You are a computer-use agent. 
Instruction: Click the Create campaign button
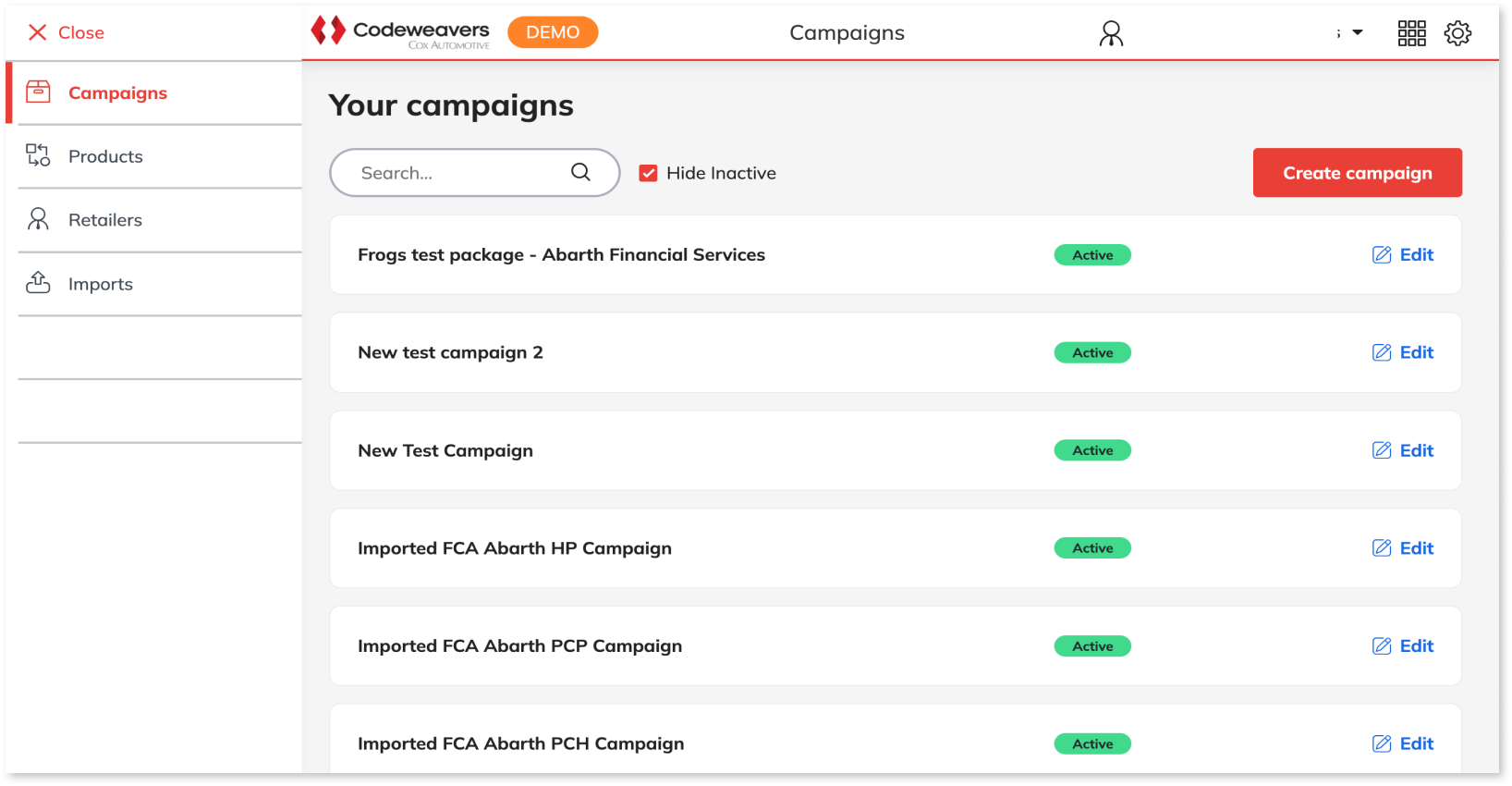1358,173
